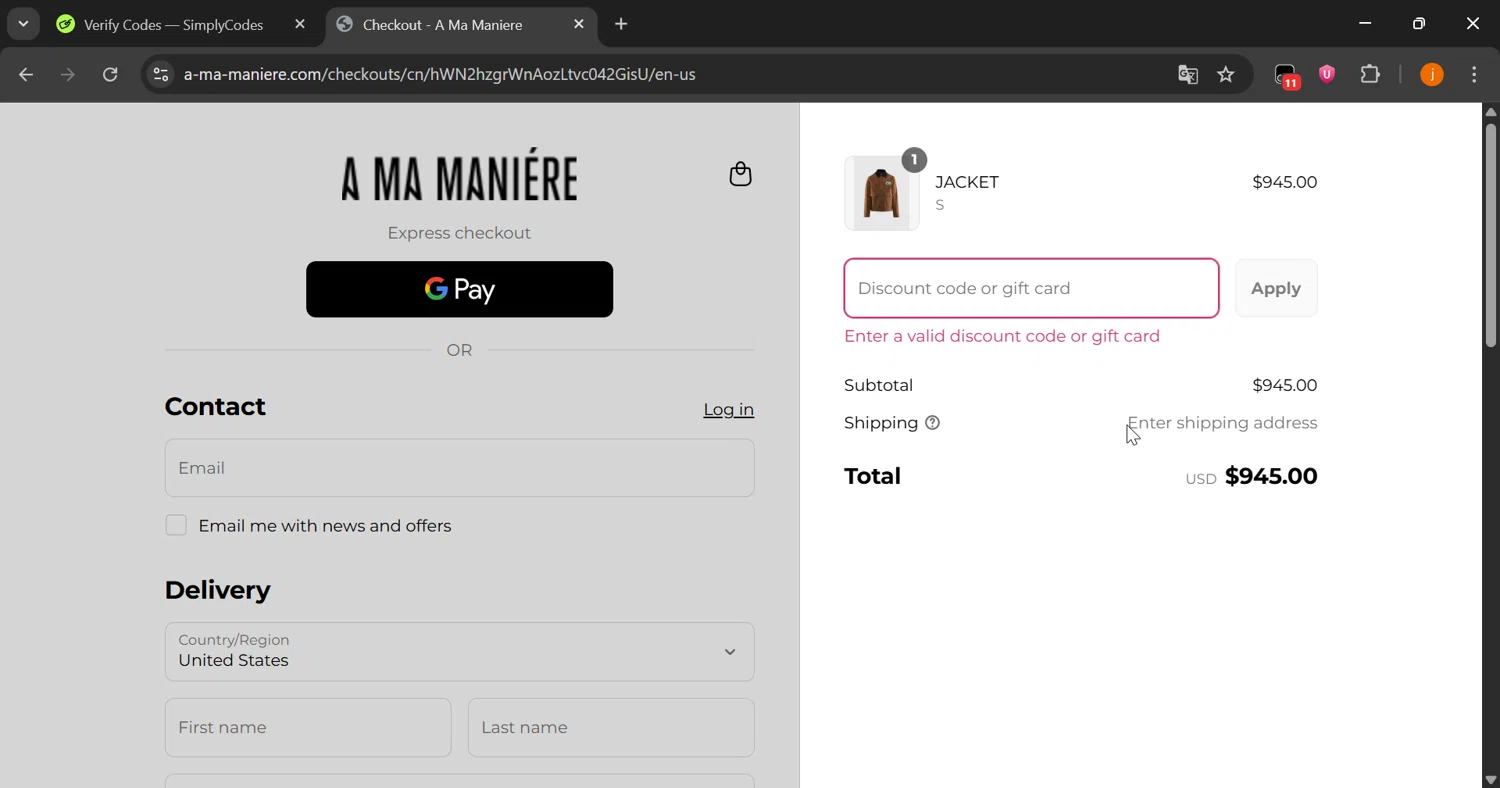Click the Log in link

(728, 409)
